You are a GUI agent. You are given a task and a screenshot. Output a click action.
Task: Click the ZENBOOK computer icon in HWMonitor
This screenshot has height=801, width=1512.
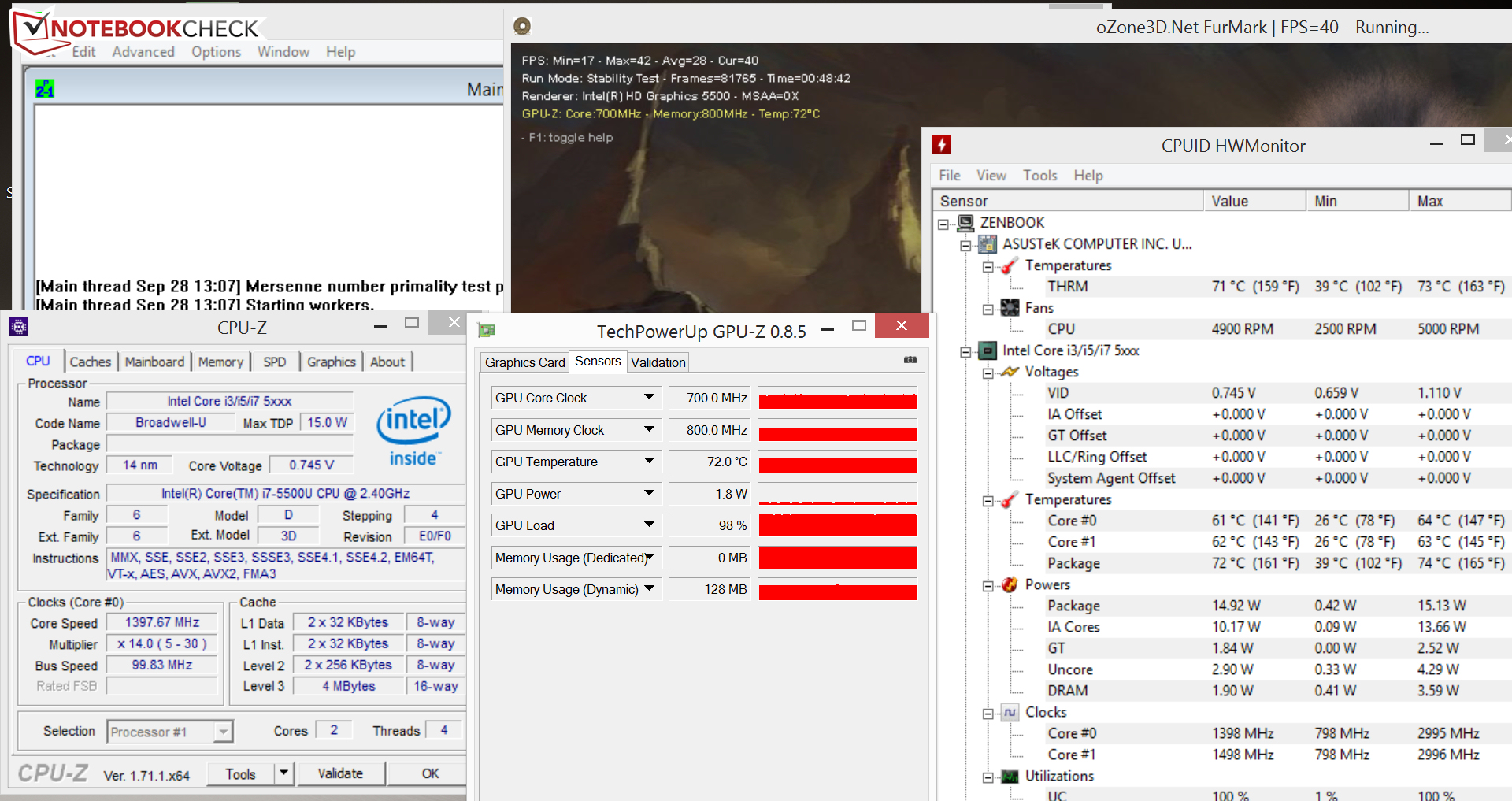[965, 223]
